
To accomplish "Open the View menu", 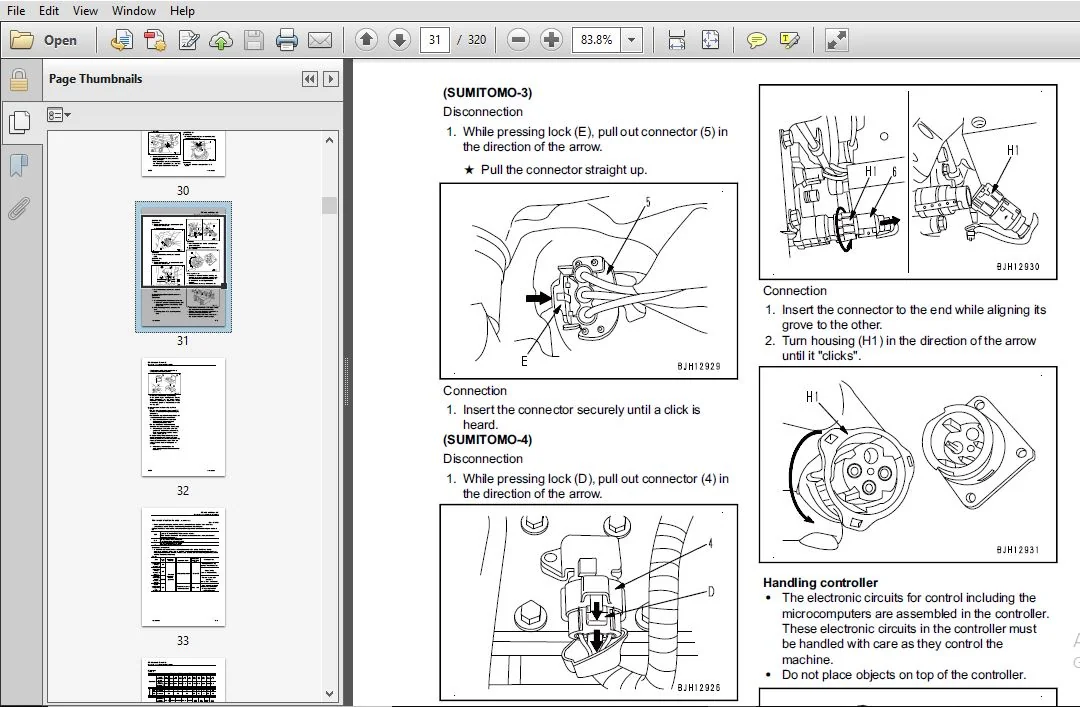I will (85, 10).
